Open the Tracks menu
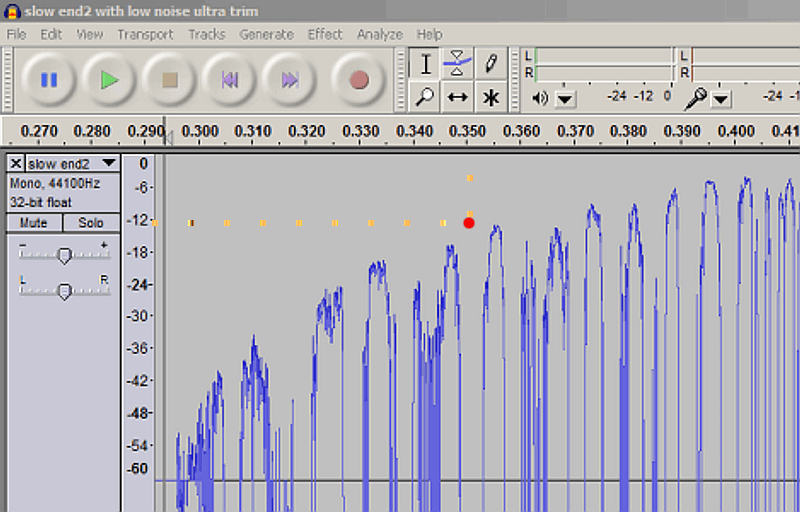The width and height of the screenshot is (800, 512). 207,35
